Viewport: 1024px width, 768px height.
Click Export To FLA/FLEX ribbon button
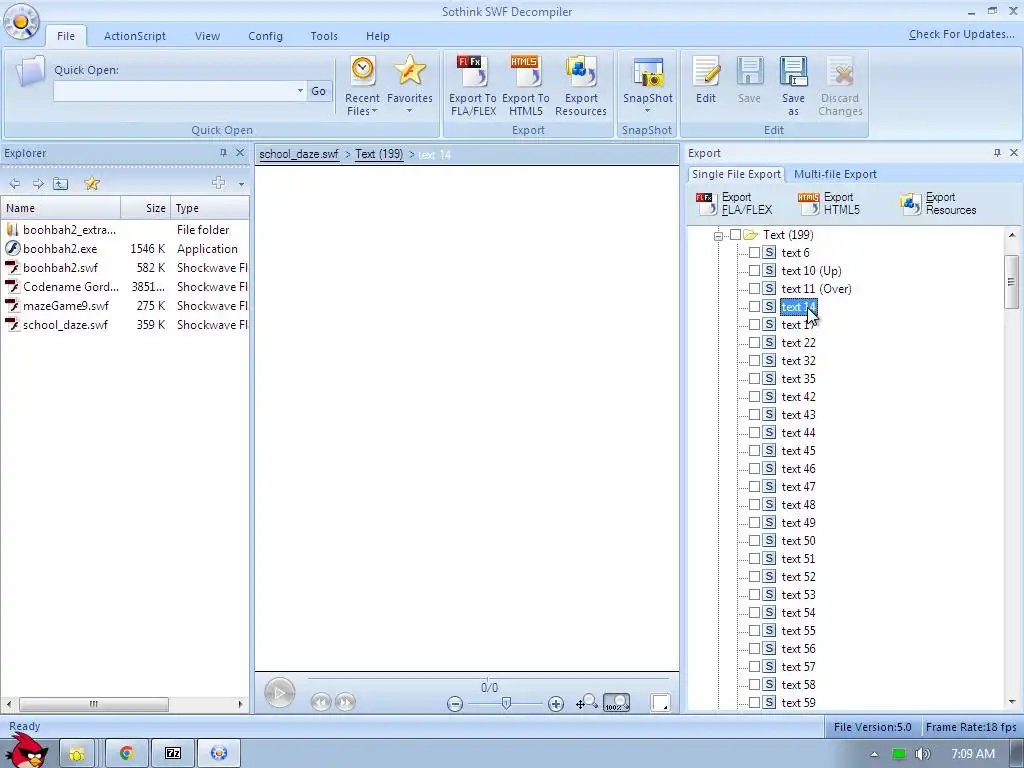[x=473, y=86]
